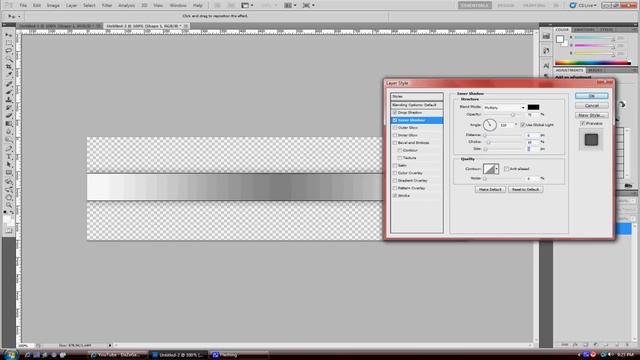
Task: Click Cancel in Layer Style dialog
Action: (x=591, y=106)
